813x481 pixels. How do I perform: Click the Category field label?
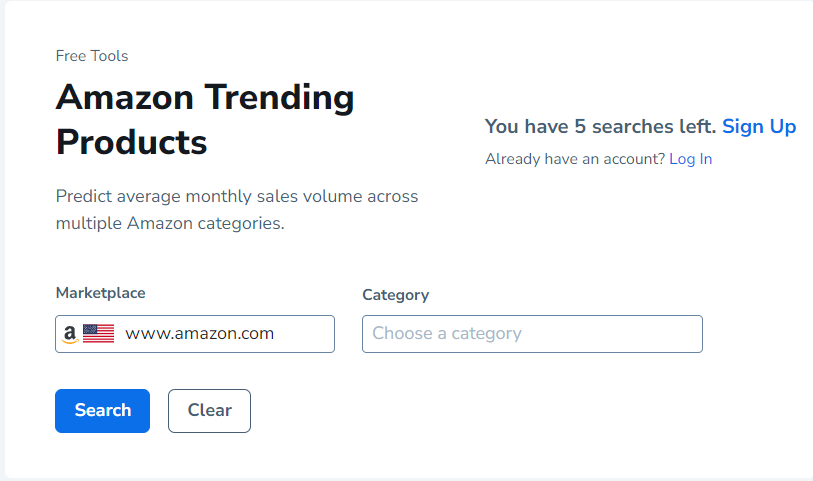[x=395, y=295]
